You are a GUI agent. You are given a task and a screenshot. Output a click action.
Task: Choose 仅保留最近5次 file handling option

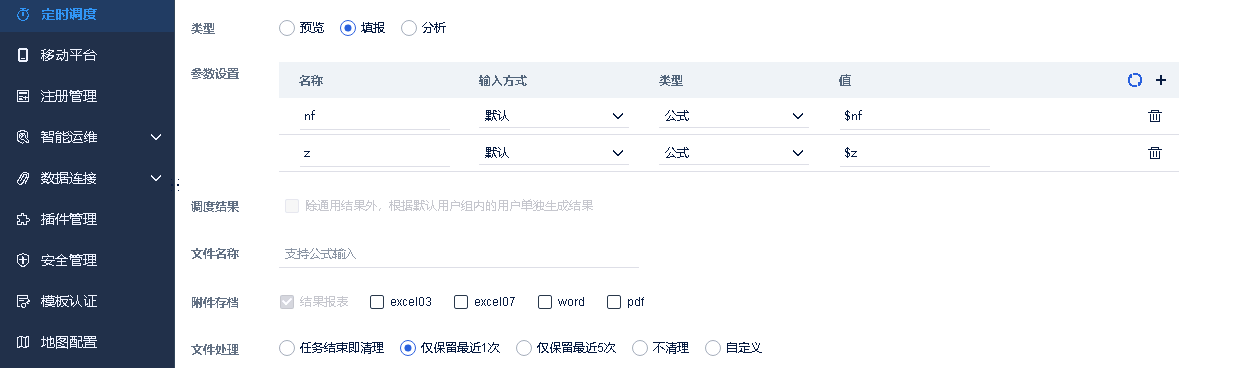click(523, 348)
